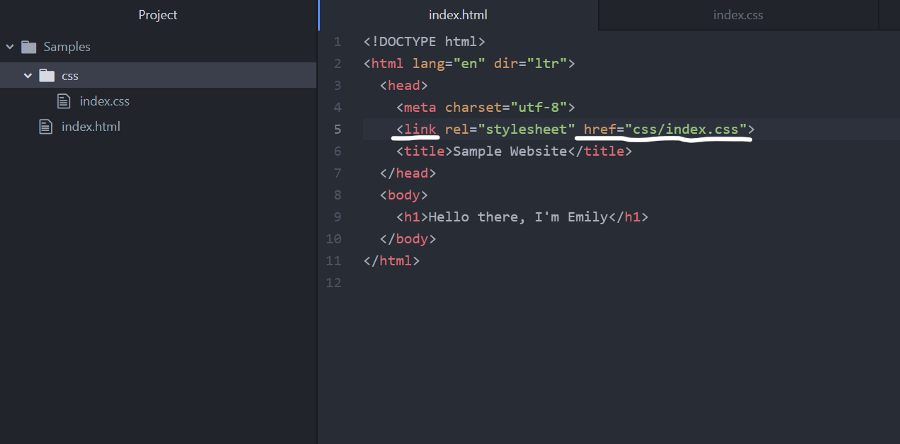
Task: Open index.html from the project tree
Action: [x=90, y=127]
